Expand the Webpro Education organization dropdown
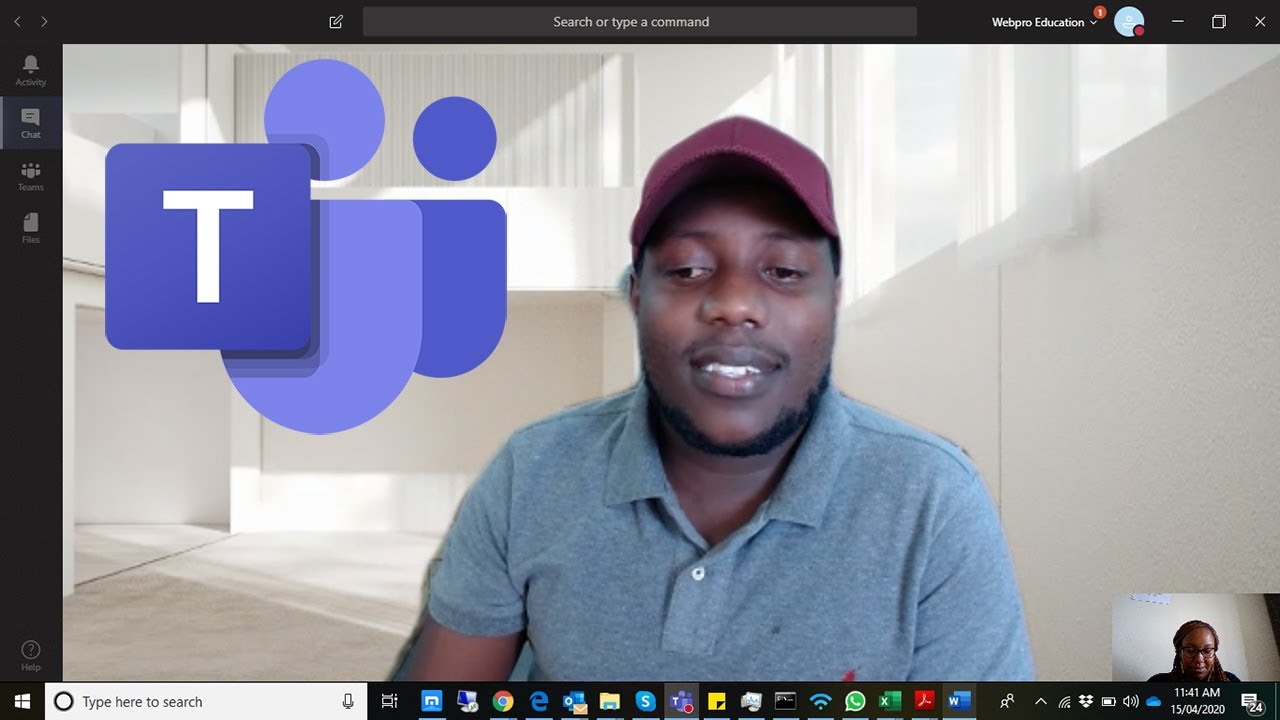 (1044, 22)
